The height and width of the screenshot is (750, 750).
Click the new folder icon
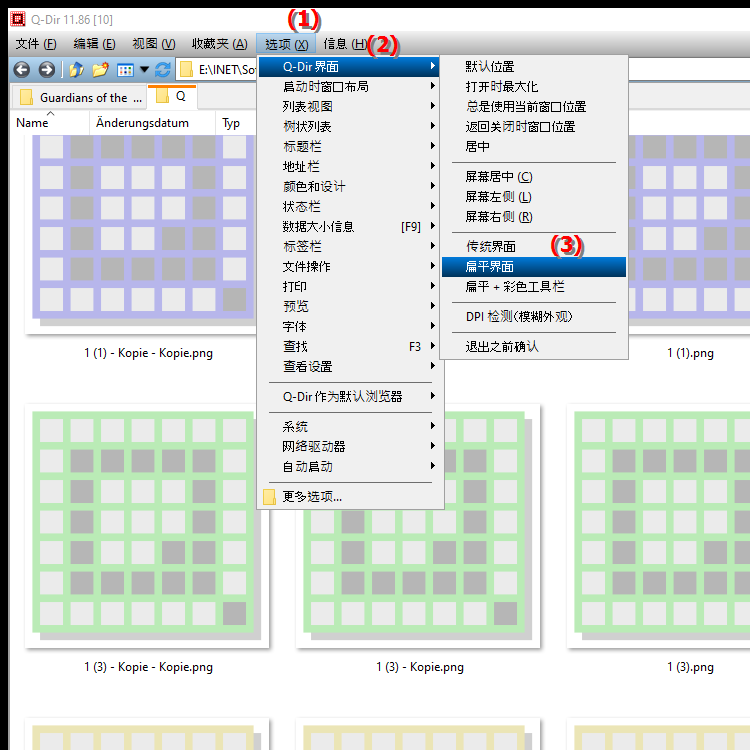[100, 70]
